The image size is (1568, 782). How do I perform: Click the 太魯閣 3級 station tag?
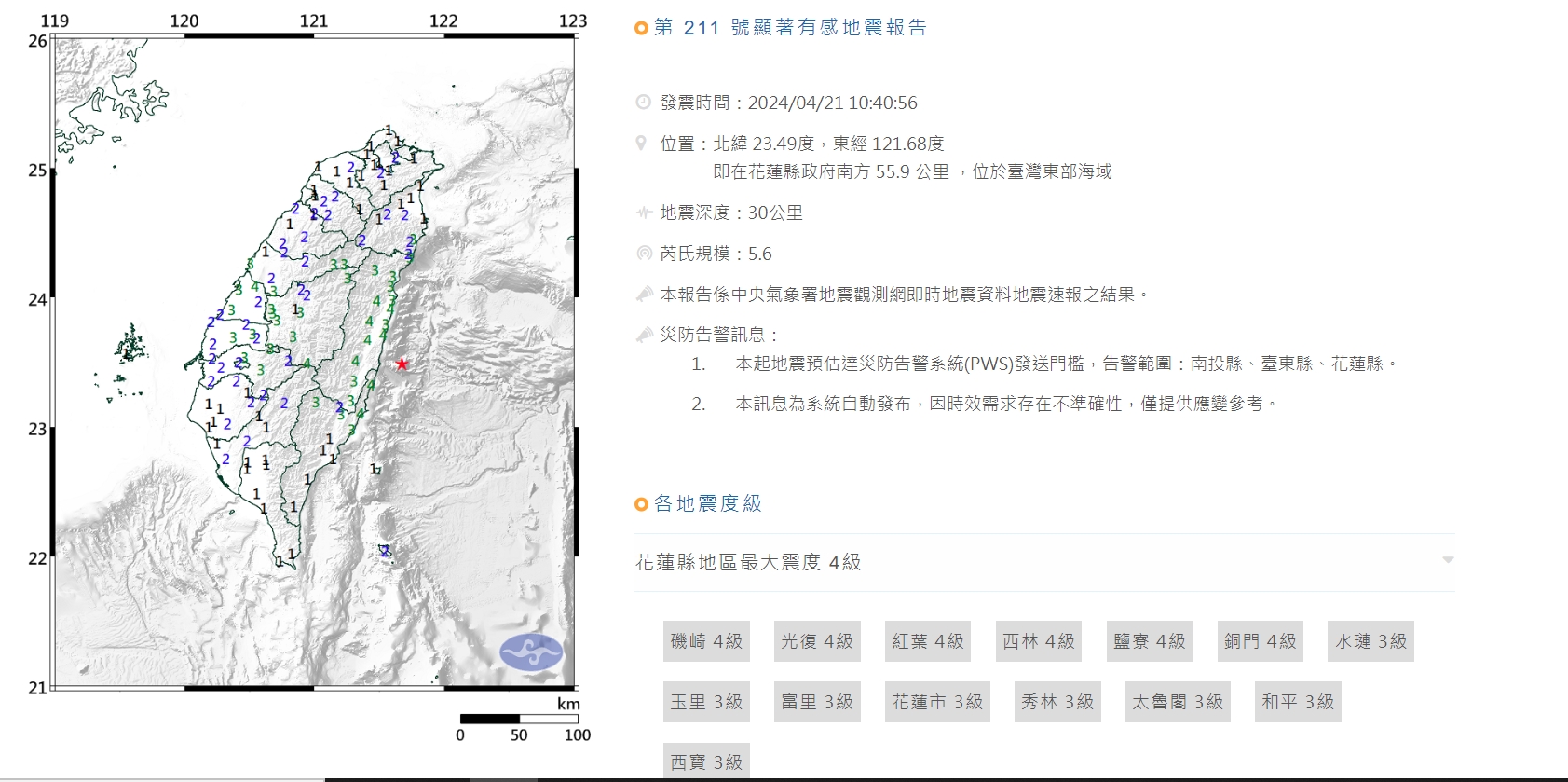pyautogui.click(x=1178, y=702)
